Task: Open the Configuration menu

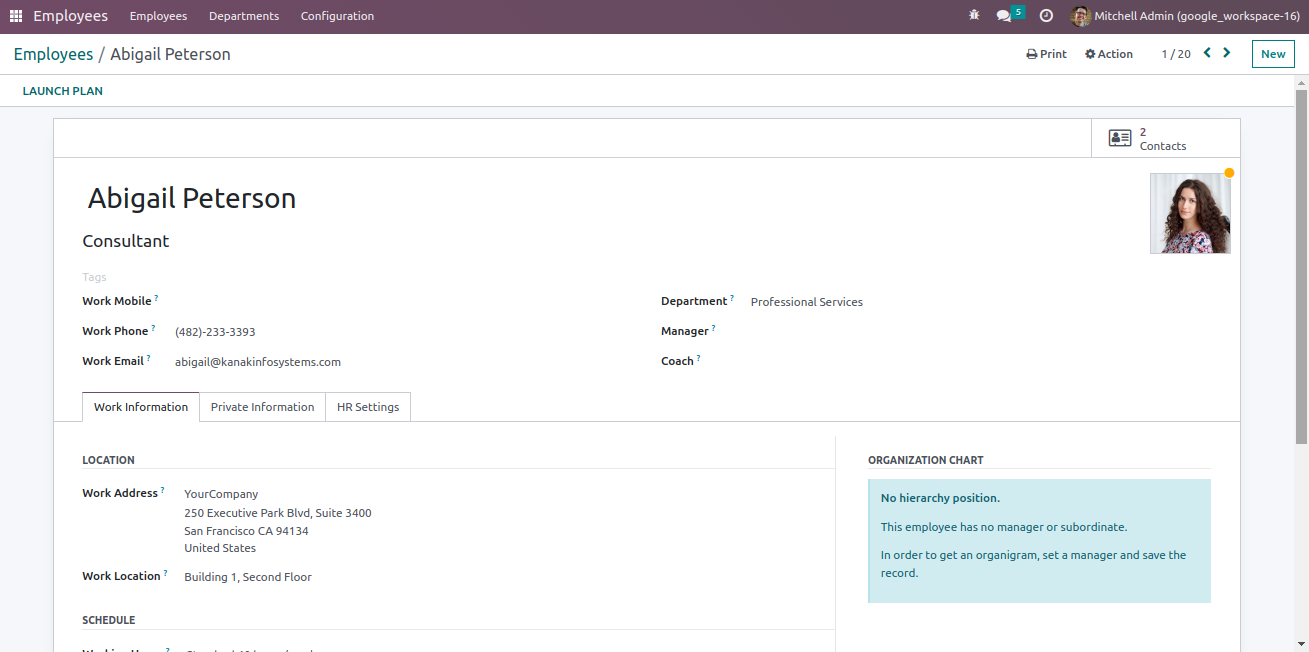Action: (337, 16)
